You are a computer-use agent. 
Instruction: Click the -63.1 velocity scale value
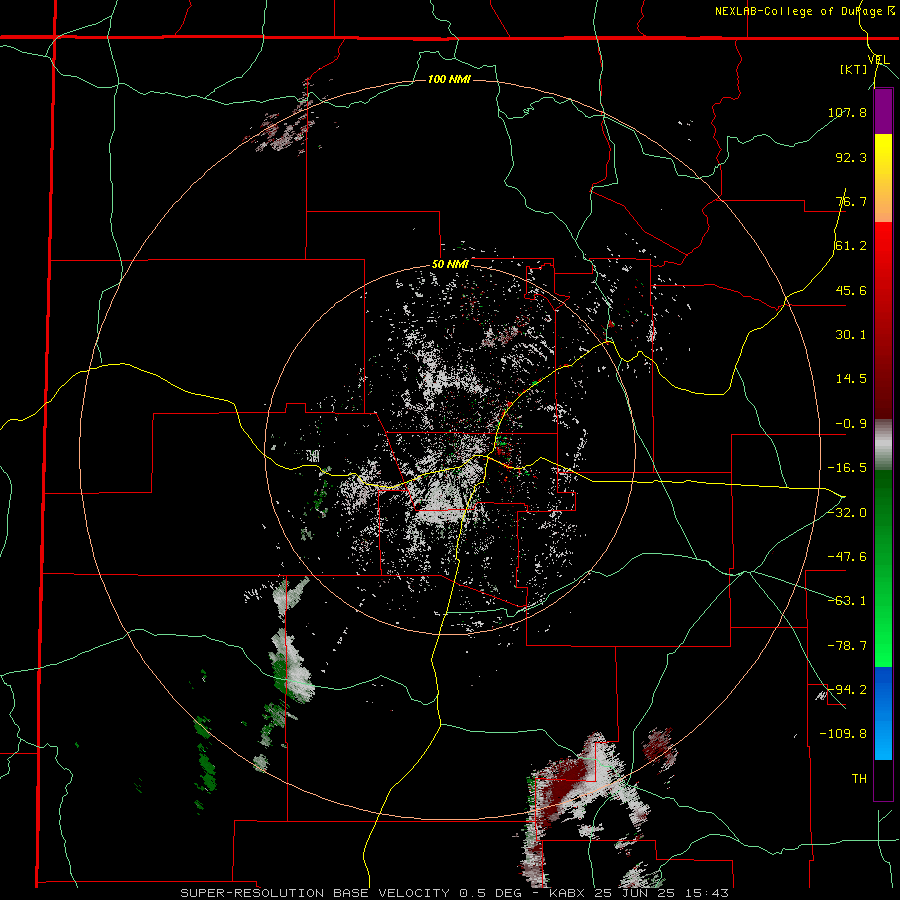[847, 601]
